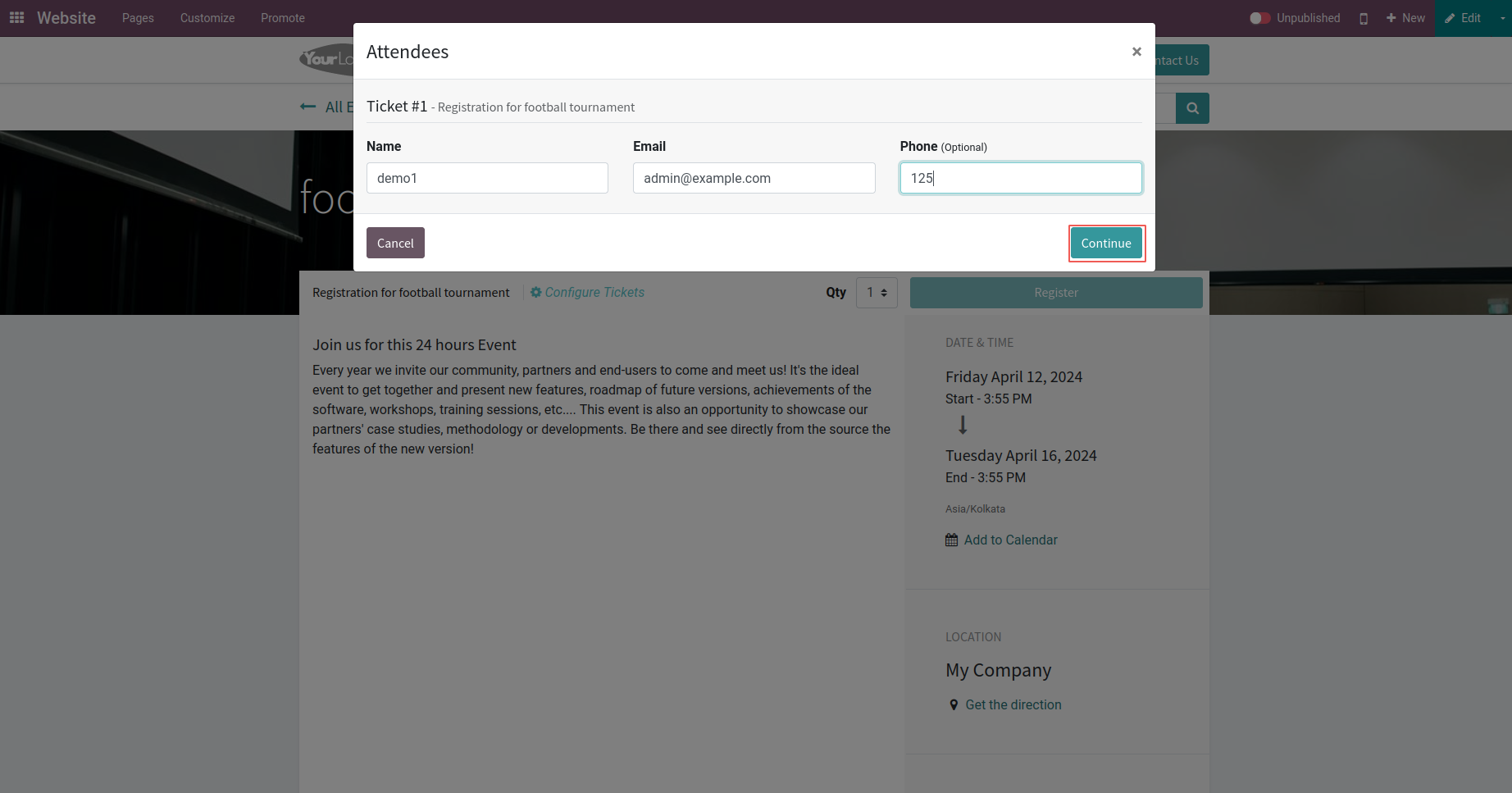Toggle the Unpublished switch

pyautogui.click(x=1259, y=18)
